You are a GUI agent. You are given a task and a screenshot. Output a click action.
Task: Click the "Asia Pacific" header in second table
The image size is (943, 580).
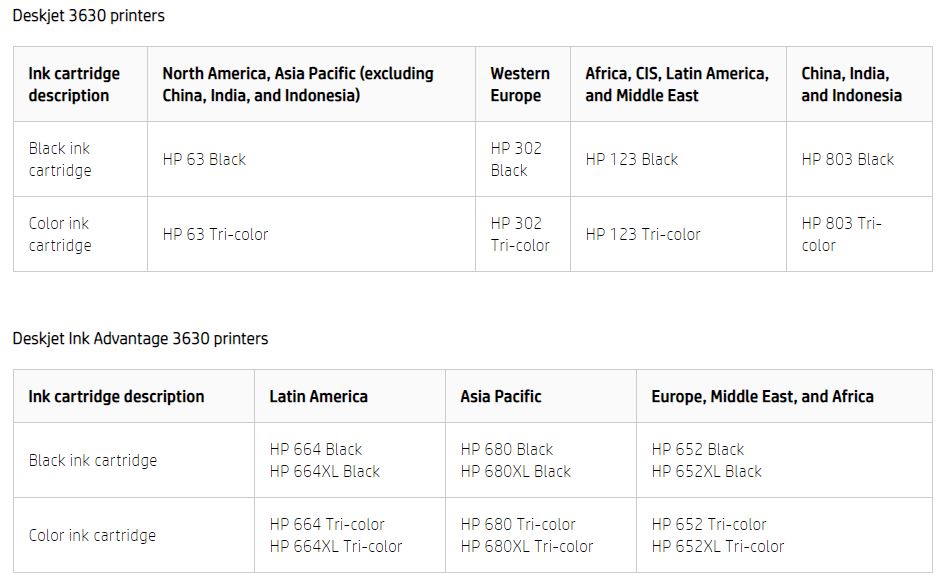[x=501, y=396]
